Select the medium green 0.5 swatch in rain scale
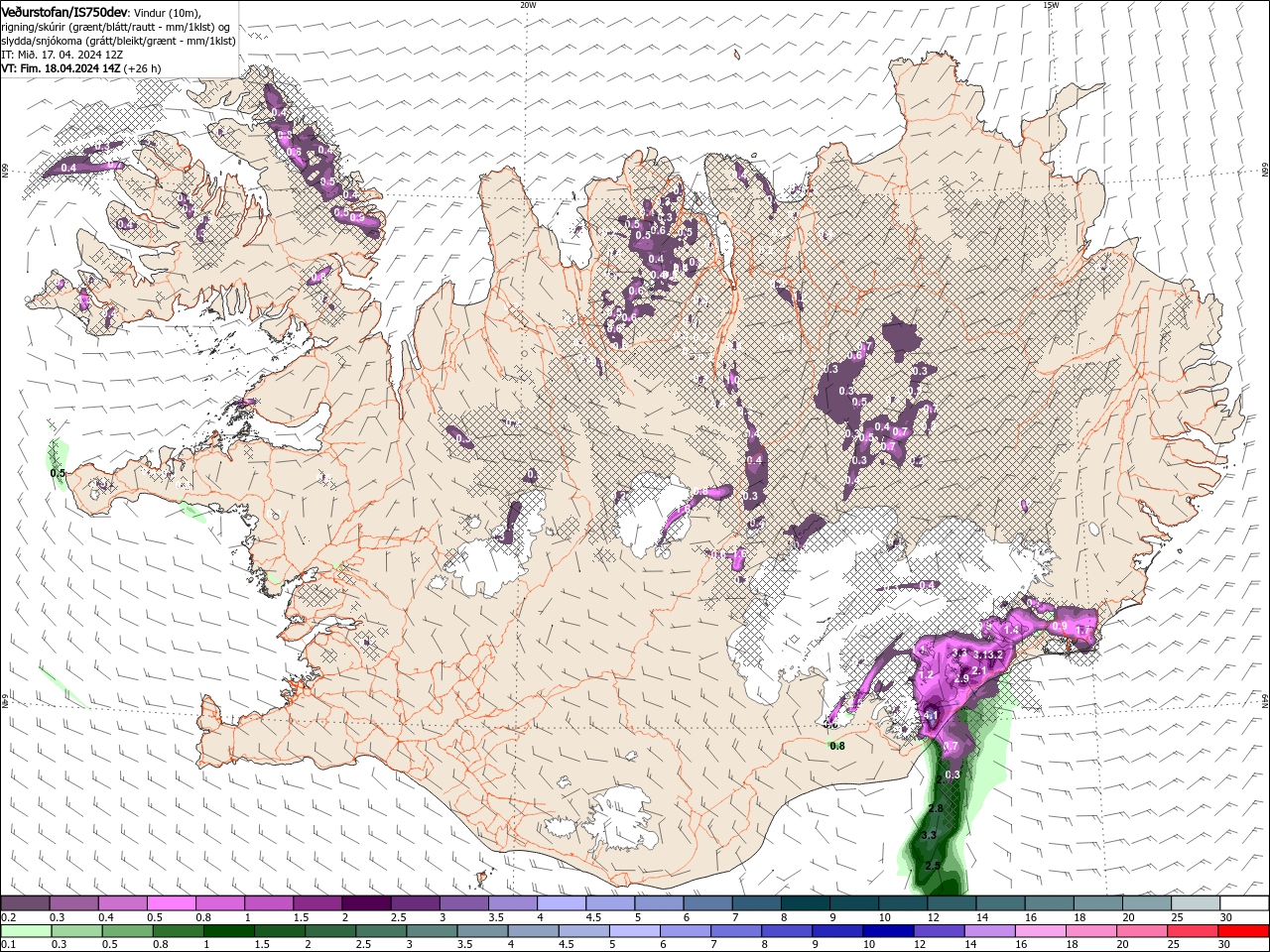This screenshot has height=952, width=1270. point(127,931)
